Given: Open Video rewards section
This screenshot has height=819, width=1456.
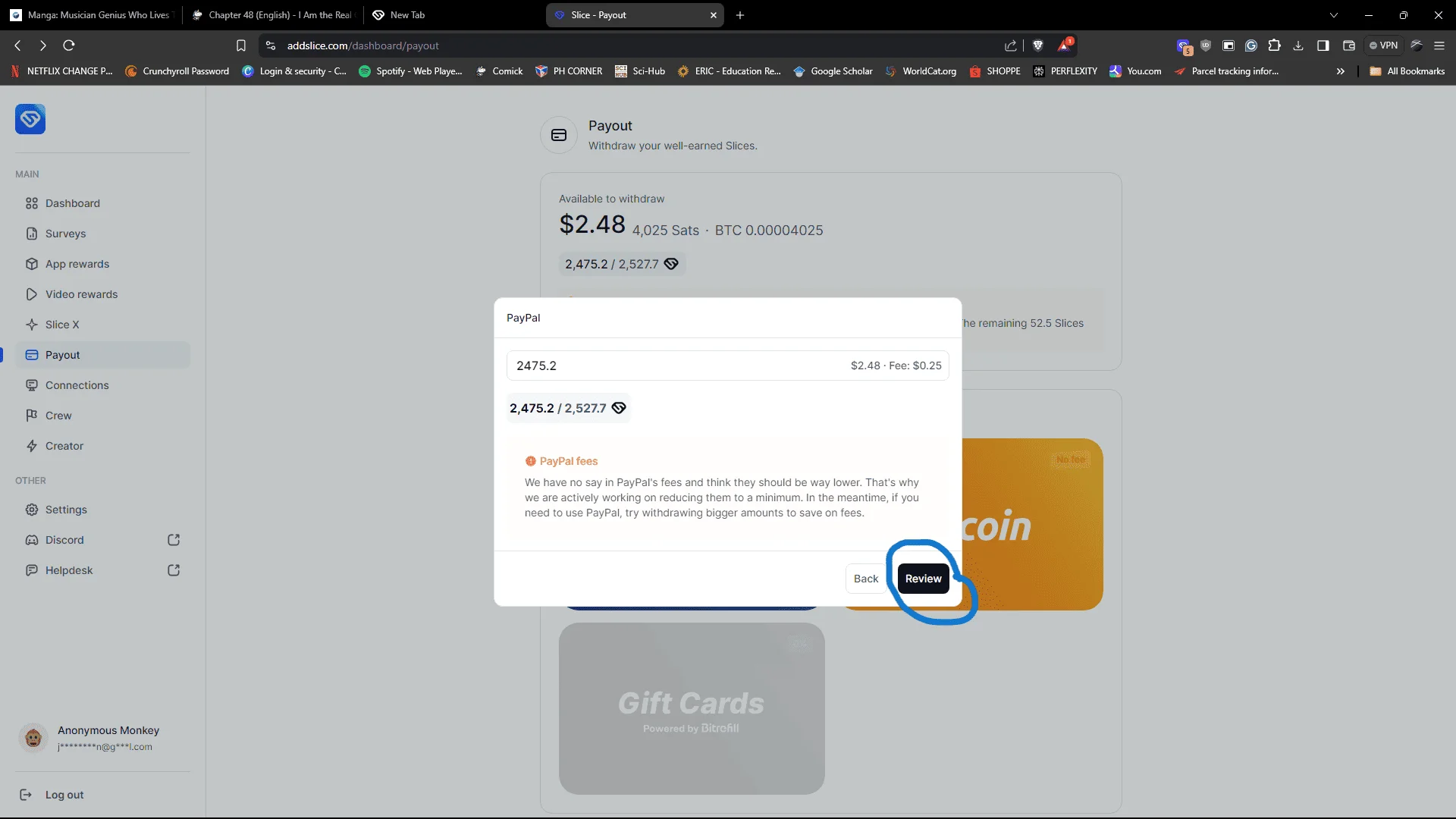Looking at the screenshot, I should (102, 294).
